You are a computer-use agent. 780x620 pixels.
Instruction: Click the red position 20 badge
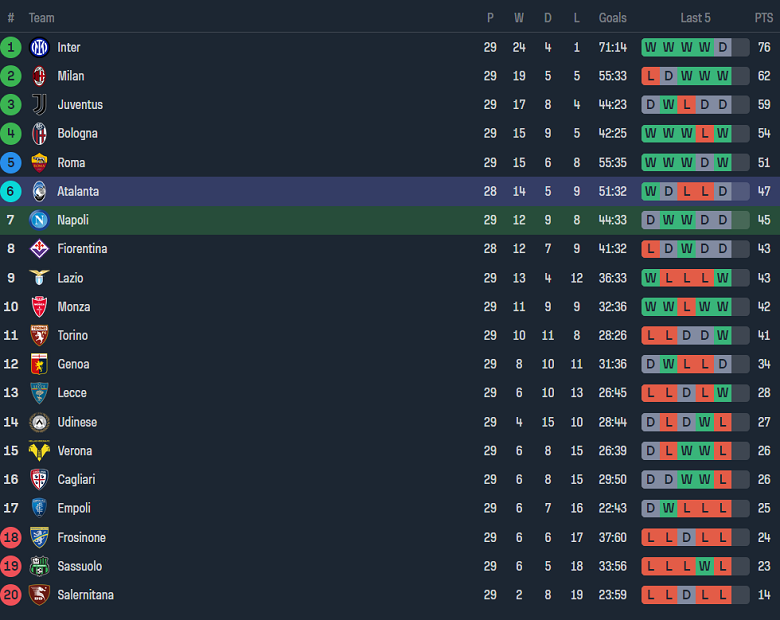11,595
